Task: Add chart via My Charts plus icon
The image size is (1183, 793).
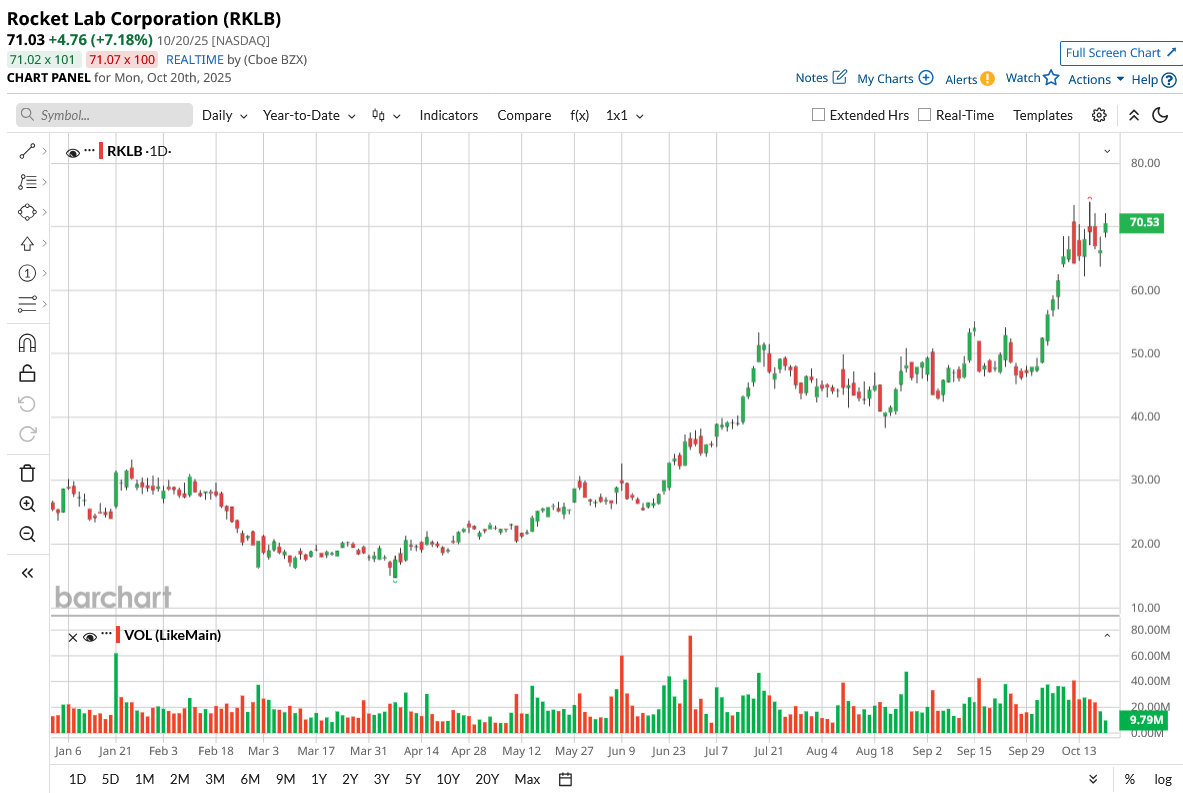Action: coord(926,78)
